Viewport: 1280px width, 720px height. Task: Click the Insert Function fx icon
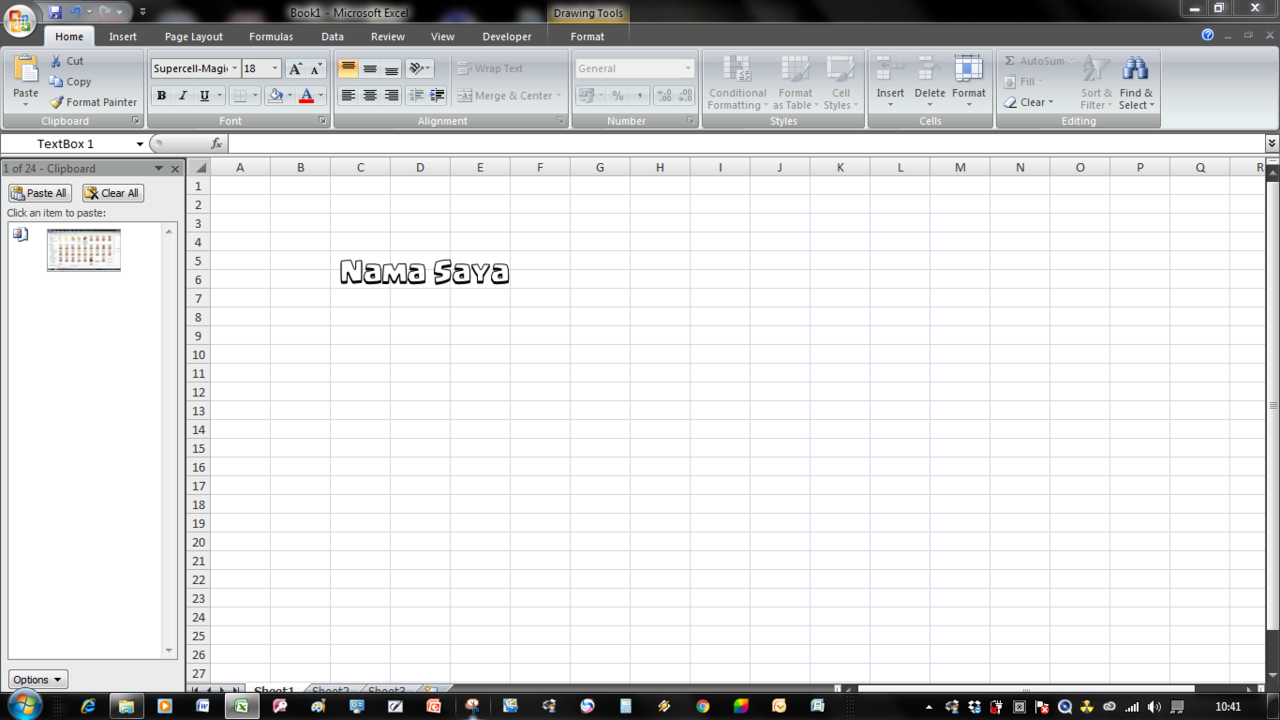(x=216, y=144)
